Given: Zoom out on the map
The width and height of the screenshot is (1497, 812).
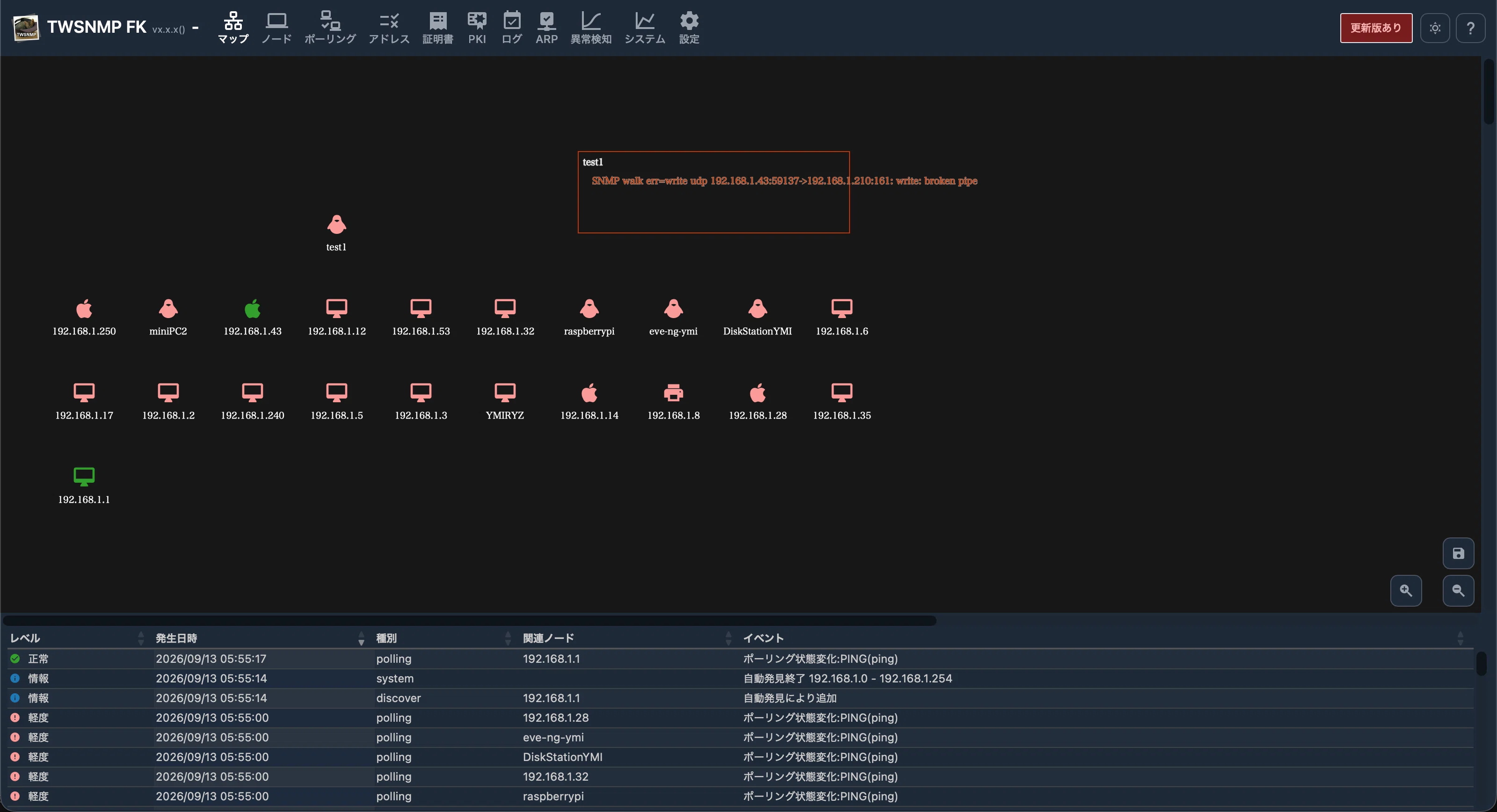Looking at the screenshot, I should pyautogui.click(x=1458, y=591).
